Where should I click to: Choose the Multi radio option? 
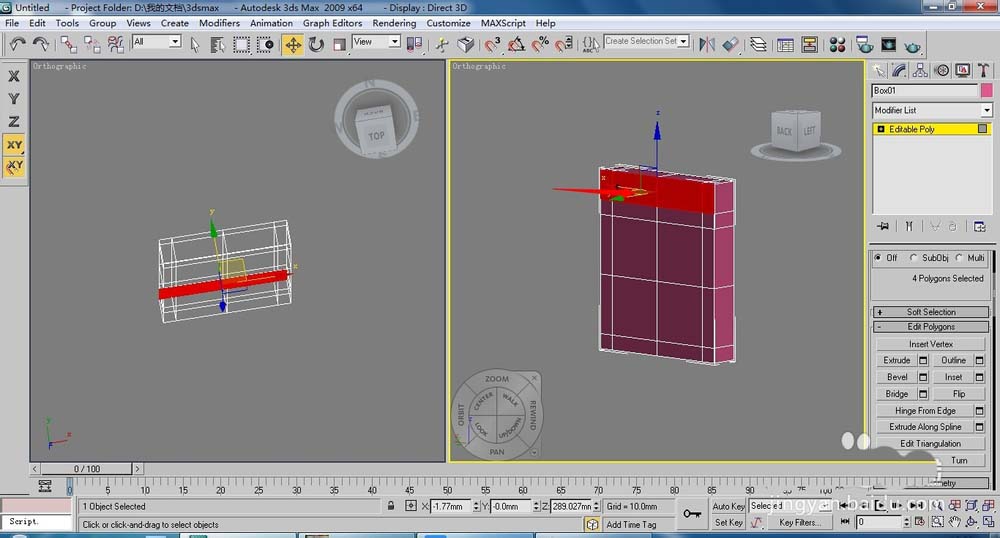coord(958,258)
